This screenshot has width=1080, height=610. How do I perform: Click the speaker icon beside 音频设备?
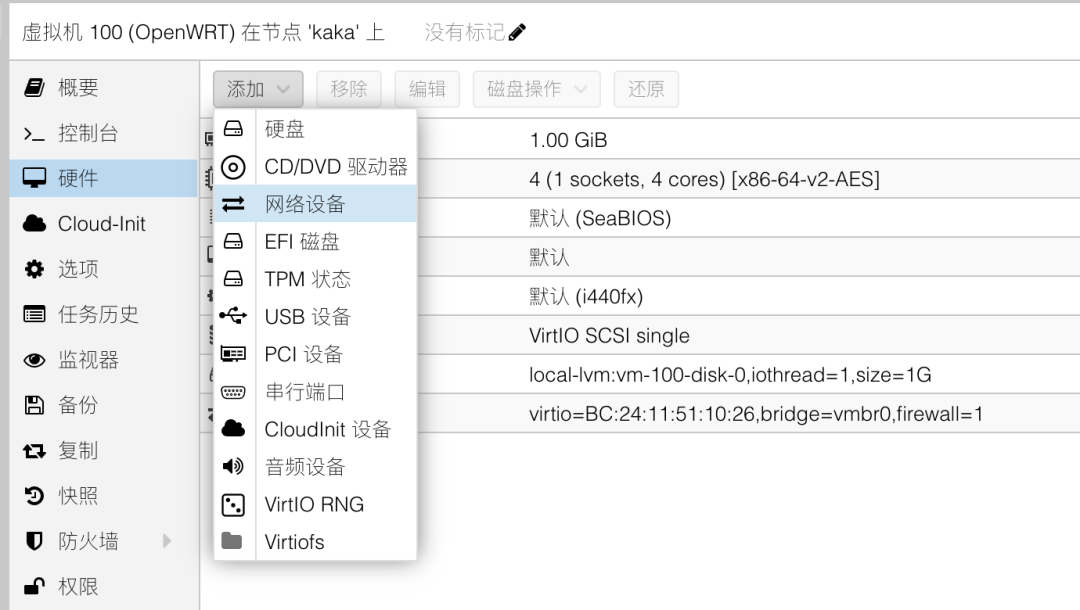233,467
